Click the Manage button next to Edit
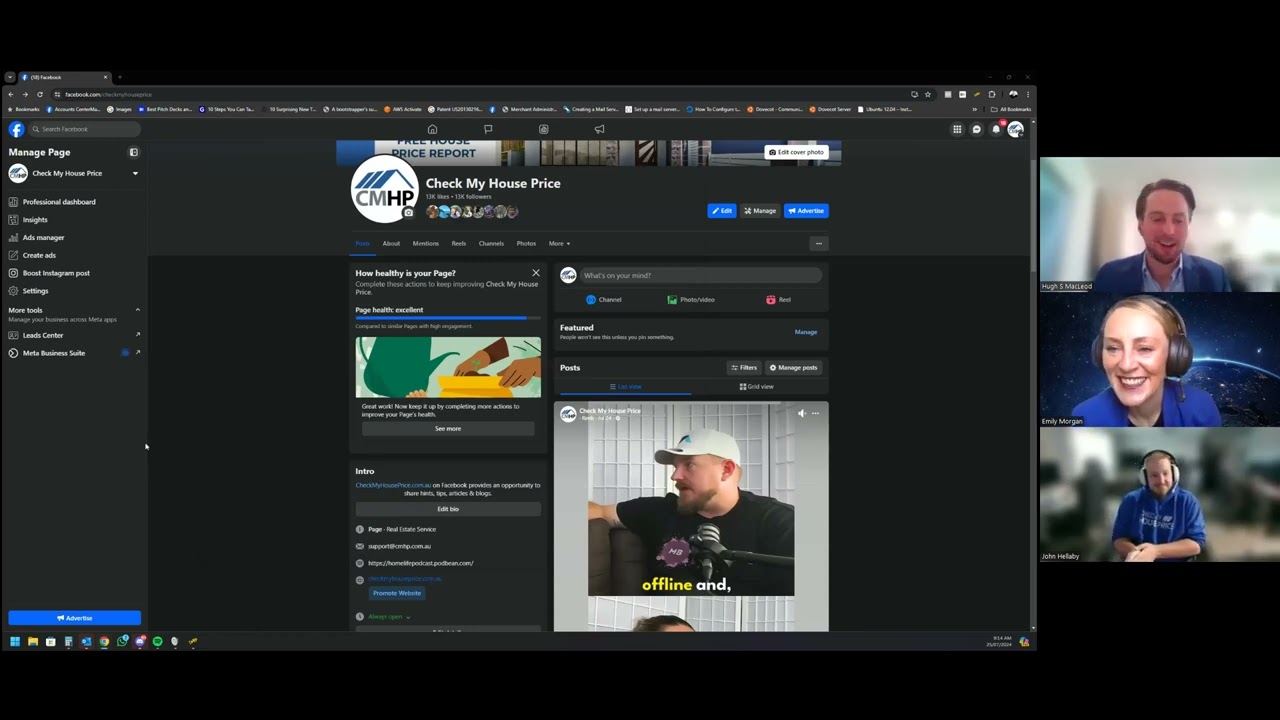Screen dimensions: 1280x720 pos(760,211)
